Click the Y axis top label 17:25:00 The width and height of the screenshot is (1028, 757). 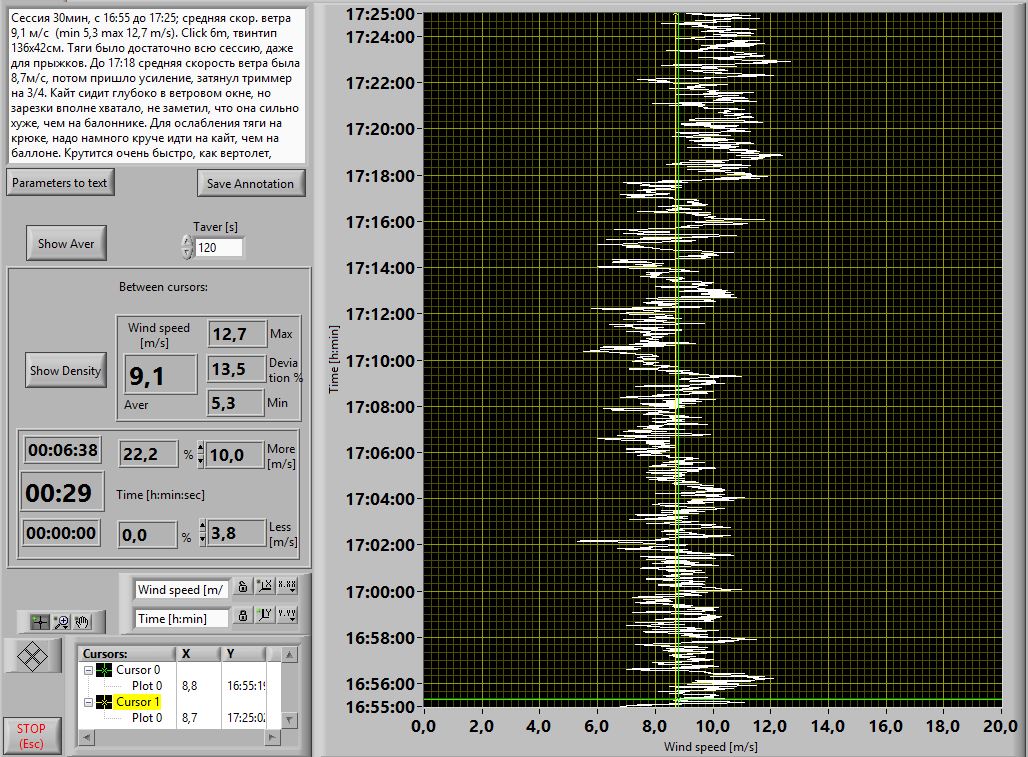(380, 14)
